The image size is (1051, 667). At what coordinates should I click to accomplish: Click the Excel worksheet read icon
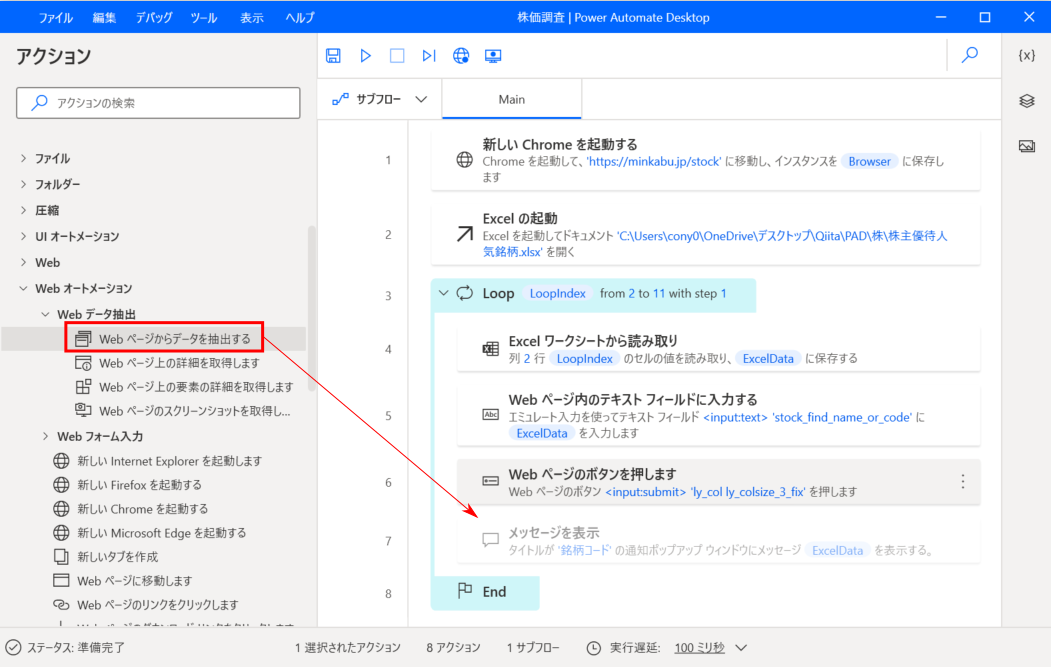click(491, 349)
